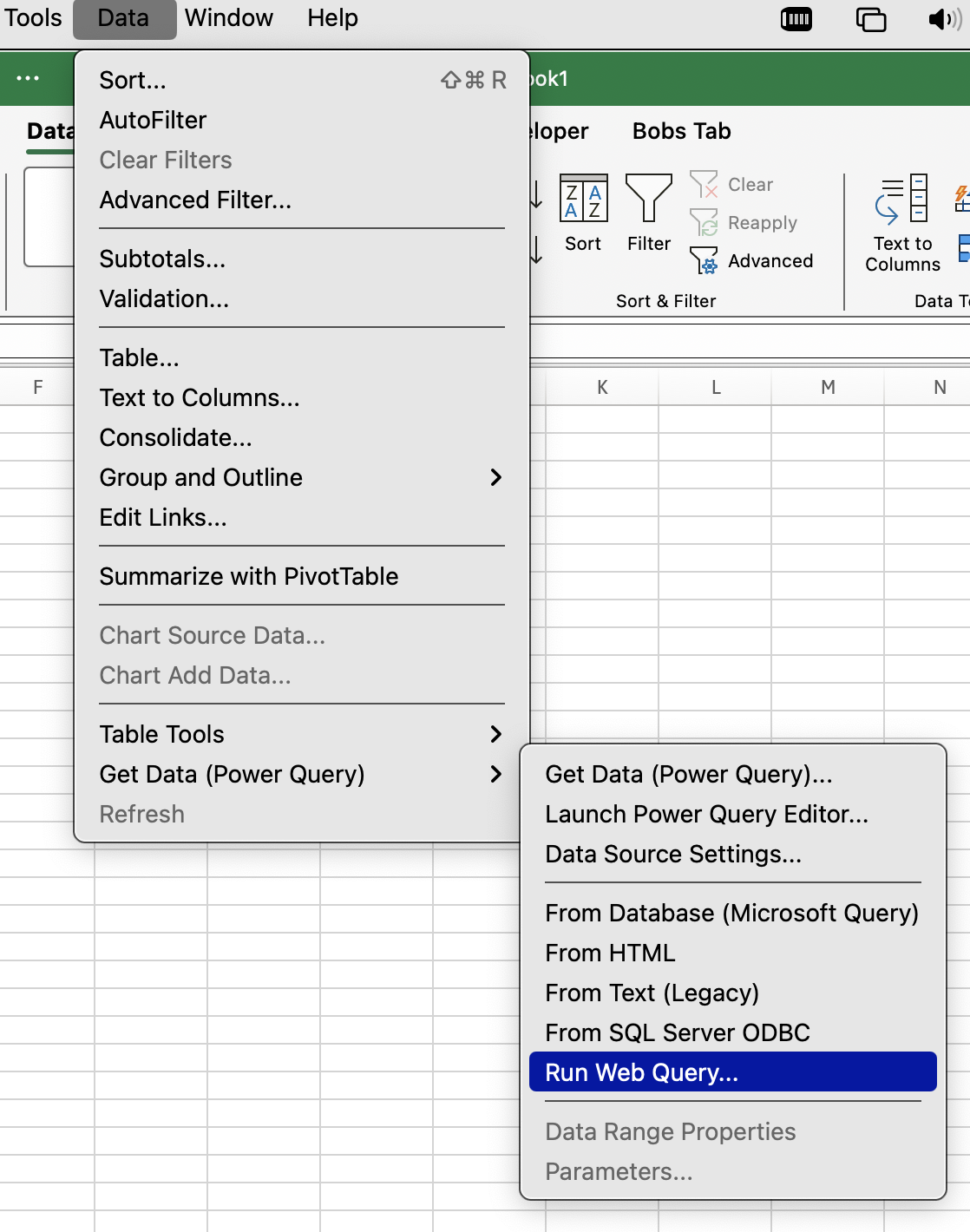Screen dimensions: 970x1232
Task: Click disabled Chart Source Data... item
Action: click(x=302, y=635)
